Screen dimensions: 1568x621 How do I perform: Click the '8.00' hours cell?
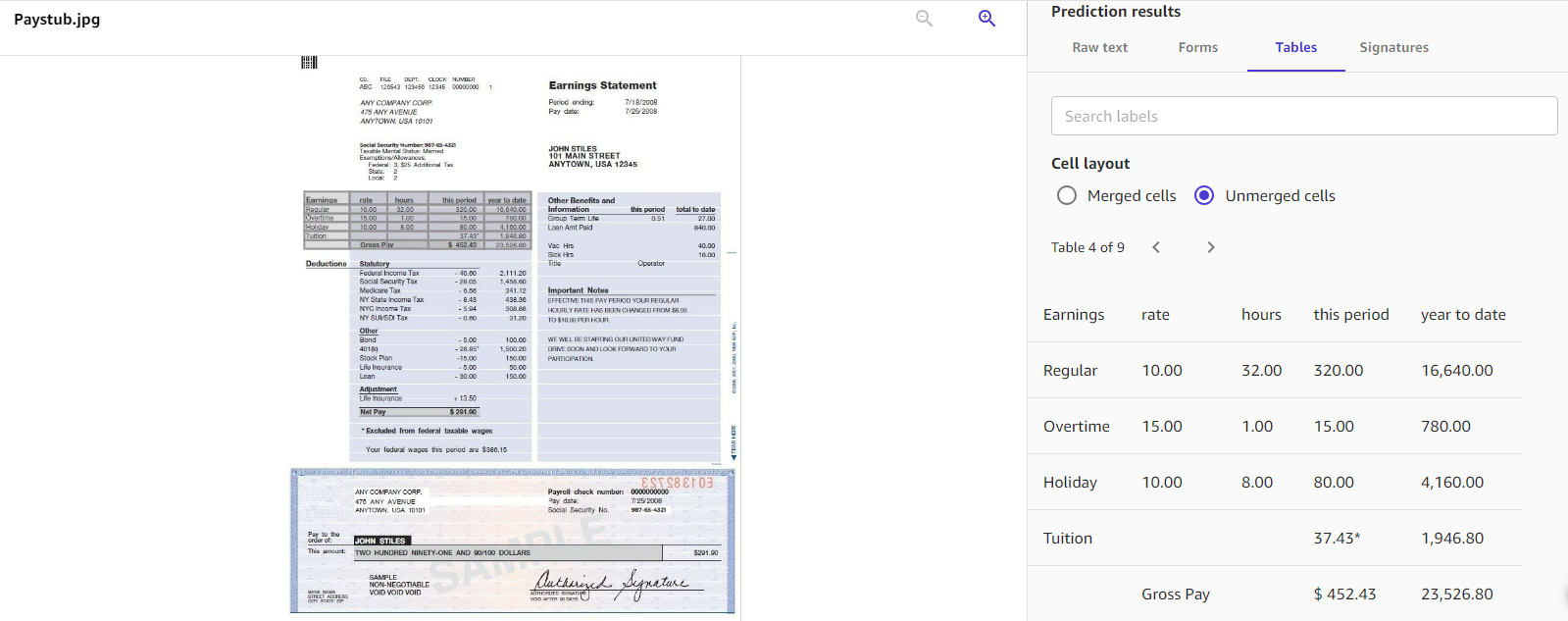[x=1256, y=483]
